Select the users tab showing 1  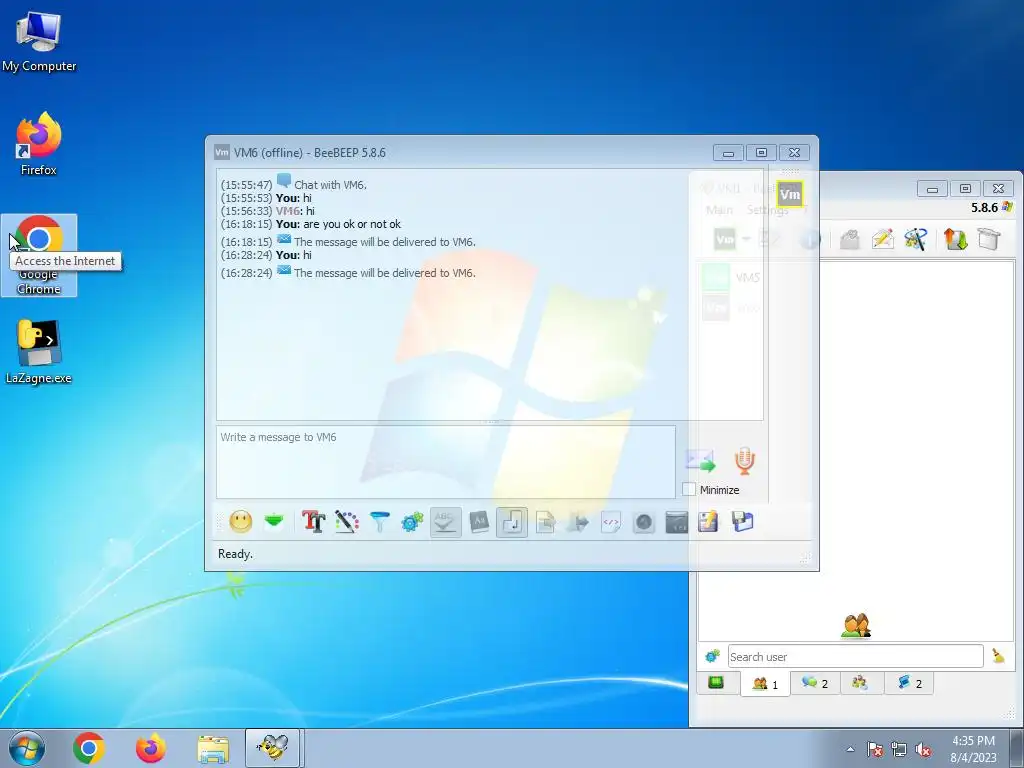(765, 684)
